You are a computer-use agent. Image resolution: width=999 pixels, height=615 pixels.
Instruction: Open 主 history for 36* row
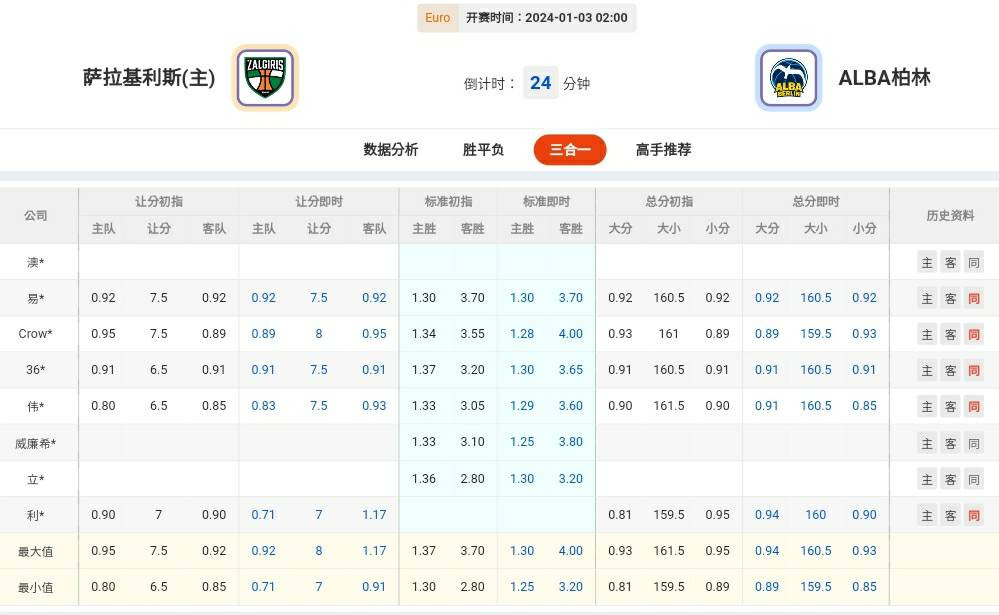(x=927, y=370)
